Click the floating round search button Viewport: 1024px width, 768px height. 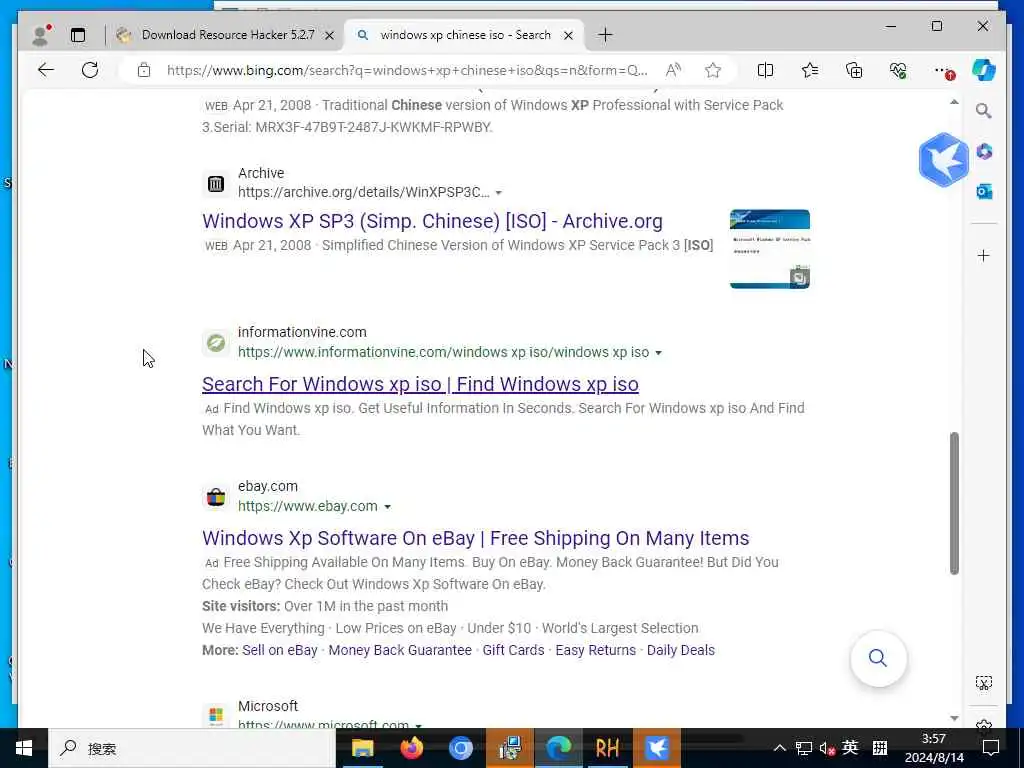coord(878,658)
